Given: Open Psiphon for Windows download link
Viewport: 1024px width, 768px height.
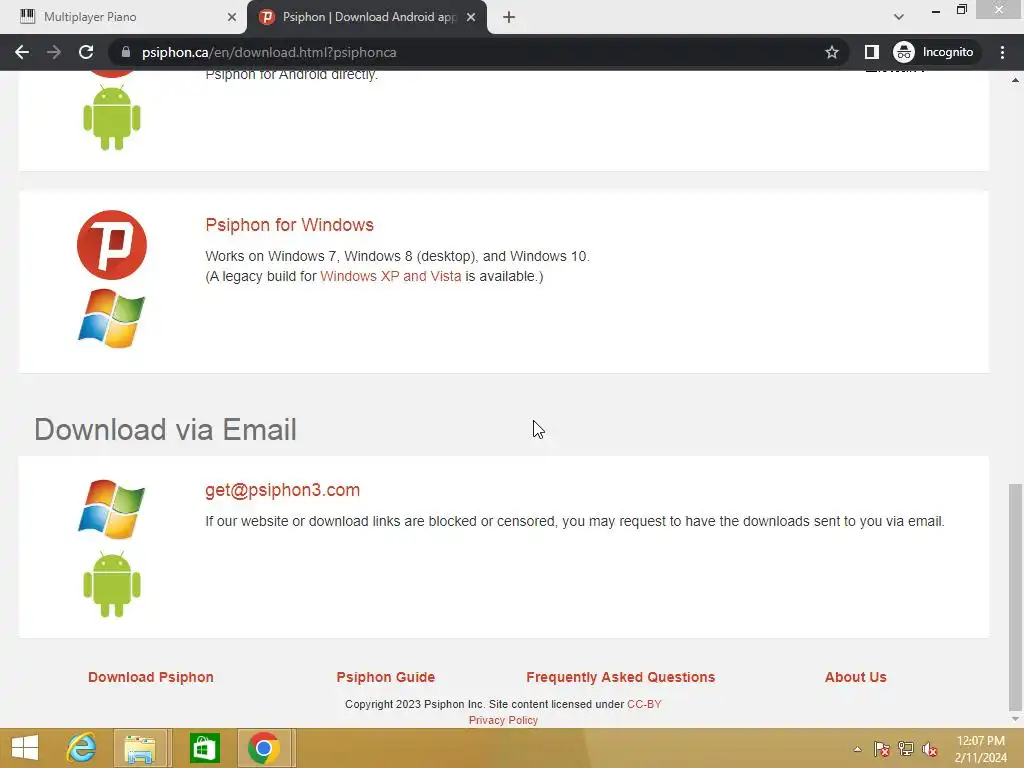Looking at the screenshot, I should coord(289,225).
